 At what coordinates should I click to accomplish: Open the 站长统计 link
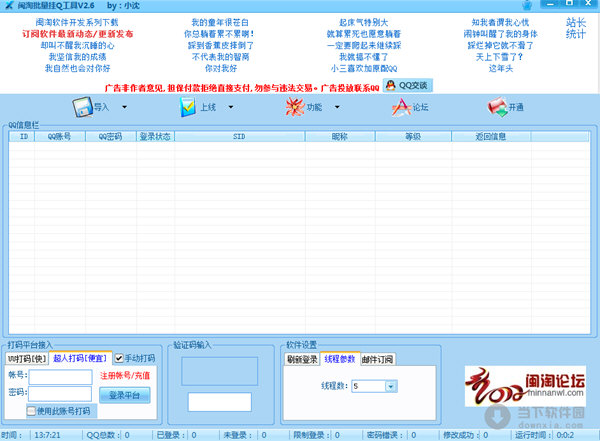point(576,28)
